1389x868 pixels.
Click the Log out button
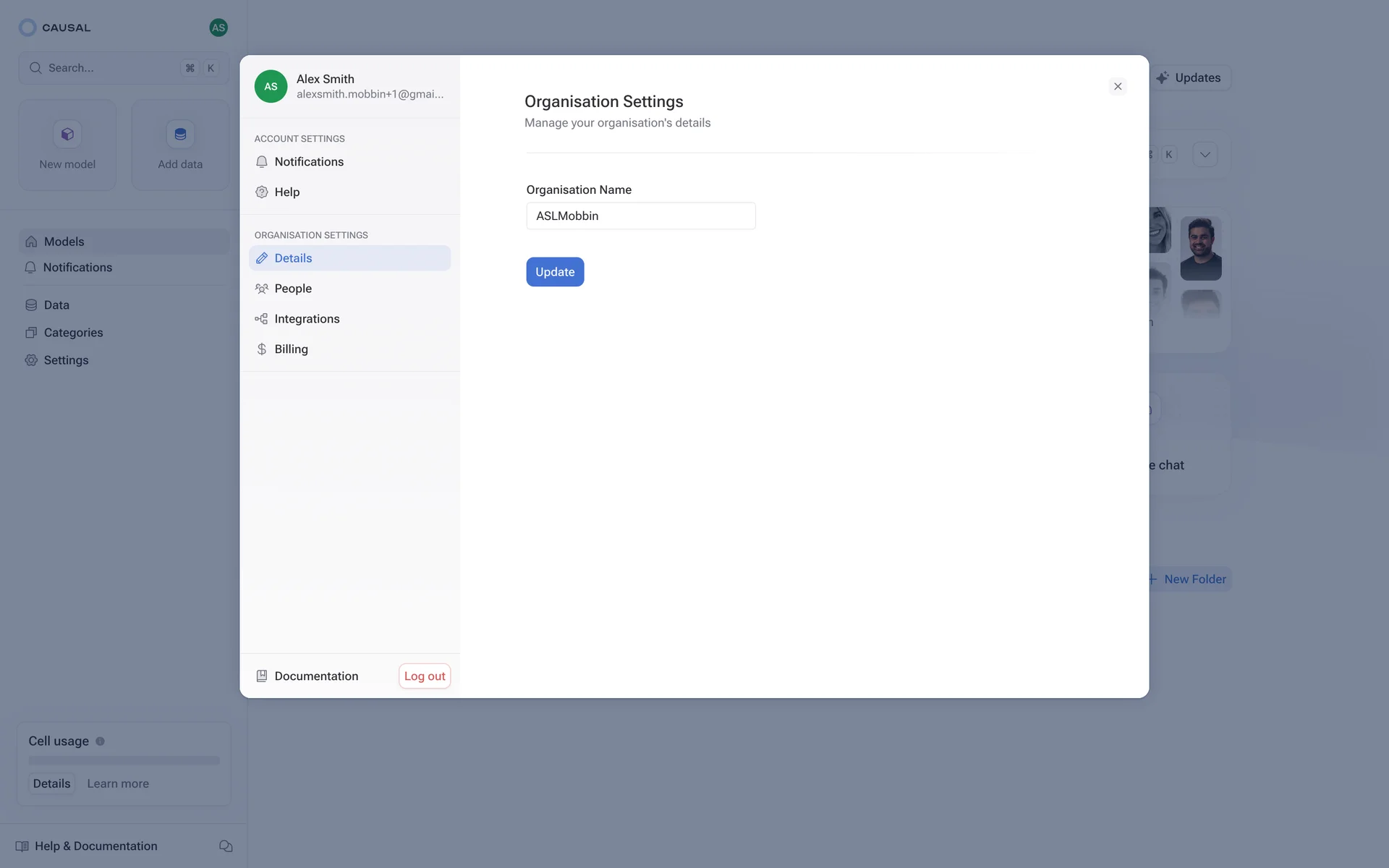tap(425, 676)
